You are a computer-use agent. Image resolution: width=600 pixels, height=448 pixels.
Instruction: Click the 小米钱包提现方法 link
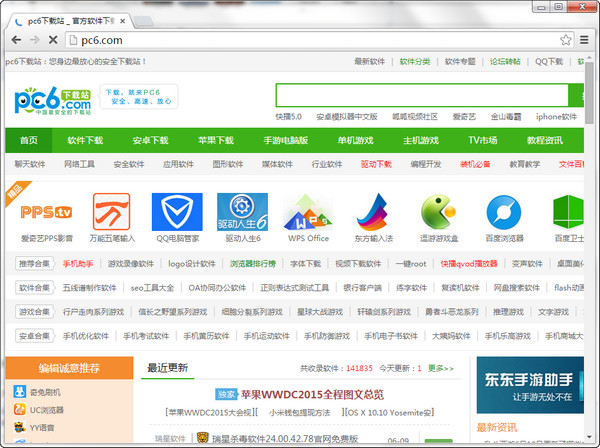coord(299,412)
